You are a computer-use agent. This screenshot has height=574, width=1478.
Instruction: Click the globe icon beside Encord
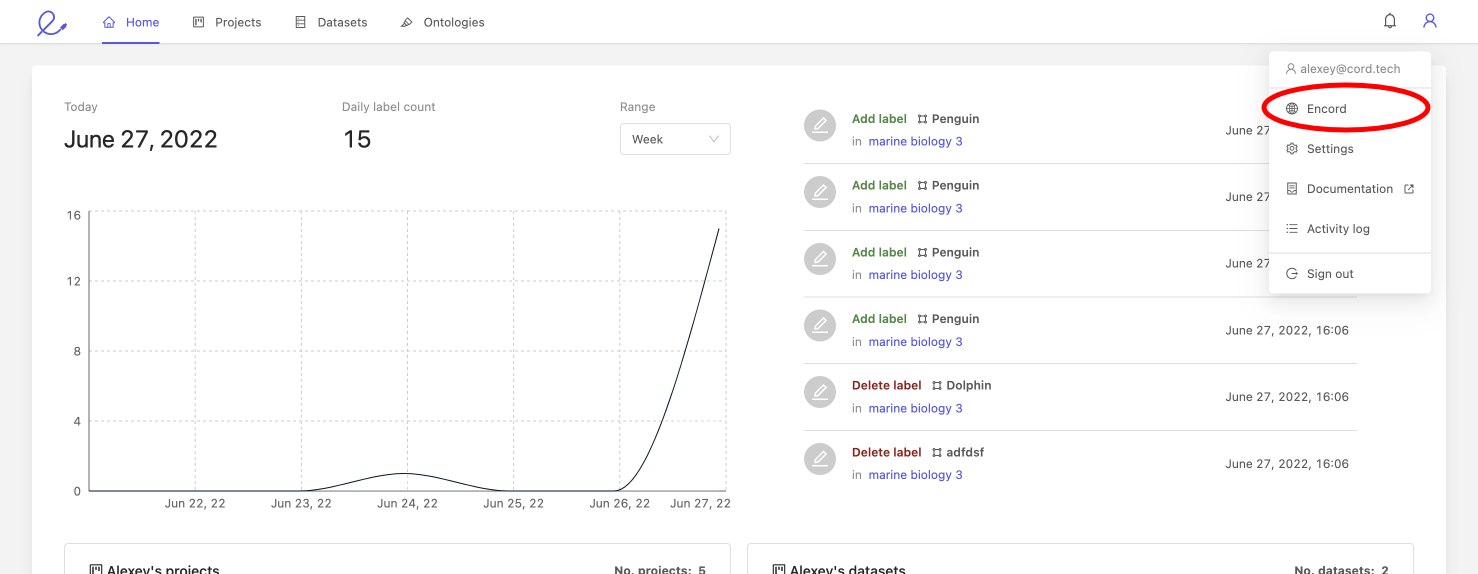1292,109
